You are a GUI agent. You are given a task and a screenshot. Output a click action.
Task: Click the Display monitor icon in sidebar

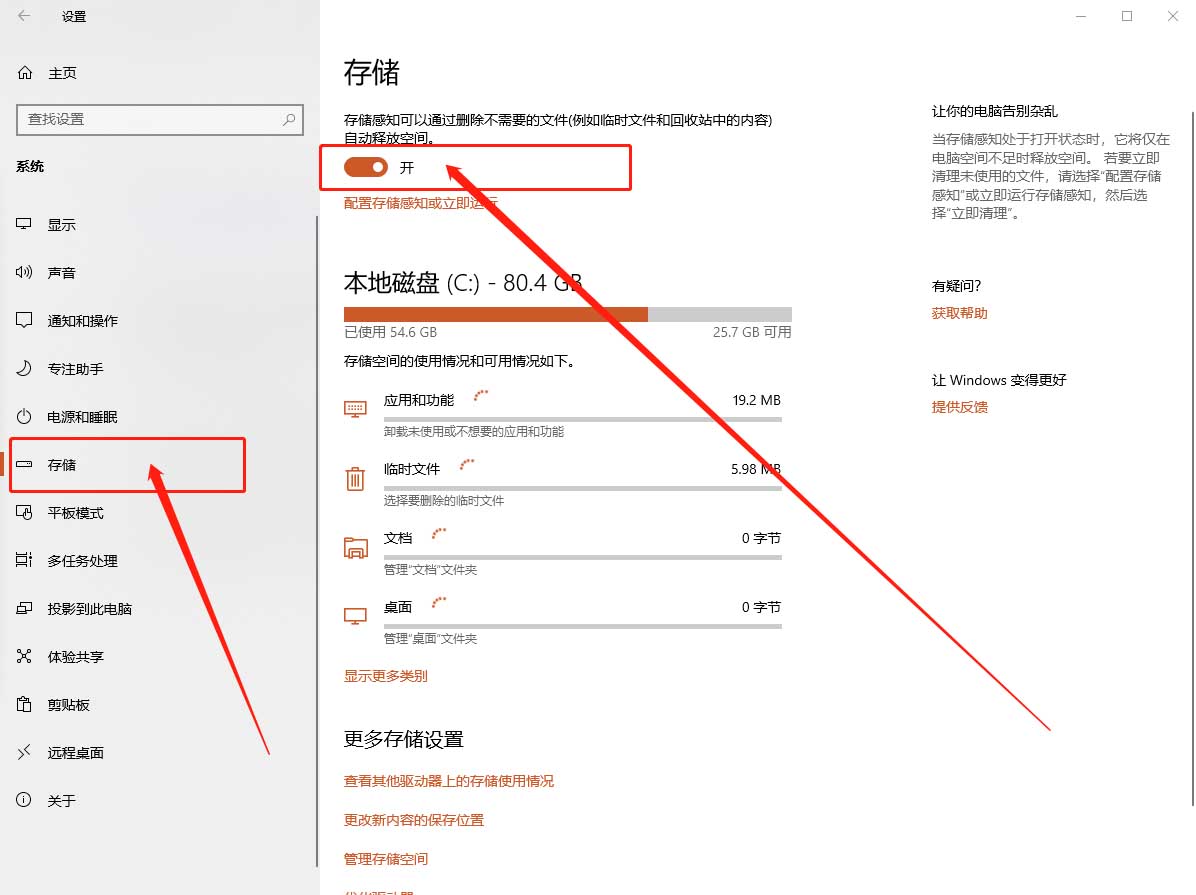pyautogui.click(x=25, y=225)
